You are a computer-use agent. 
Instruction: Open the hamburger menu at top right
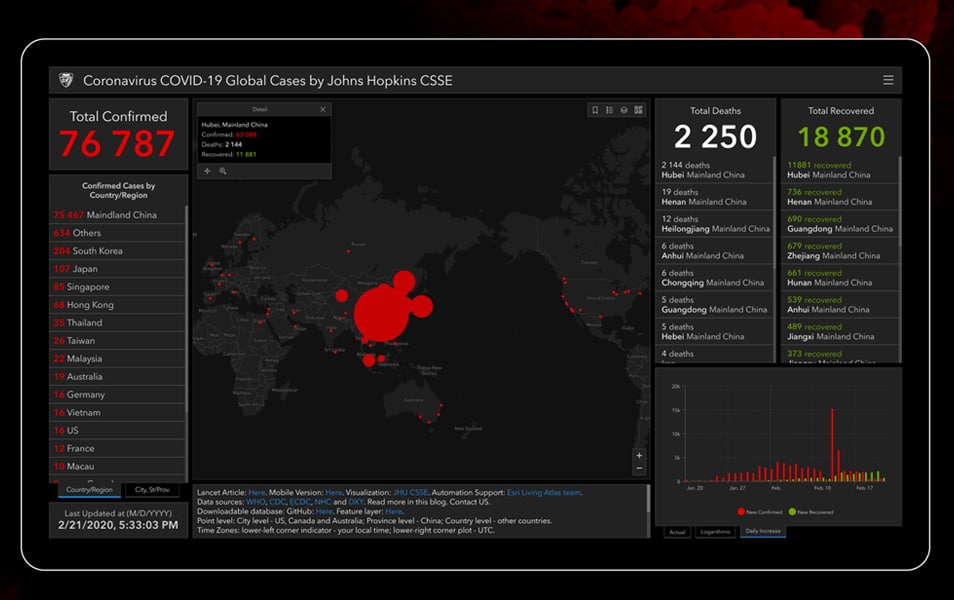coord(888,80)
